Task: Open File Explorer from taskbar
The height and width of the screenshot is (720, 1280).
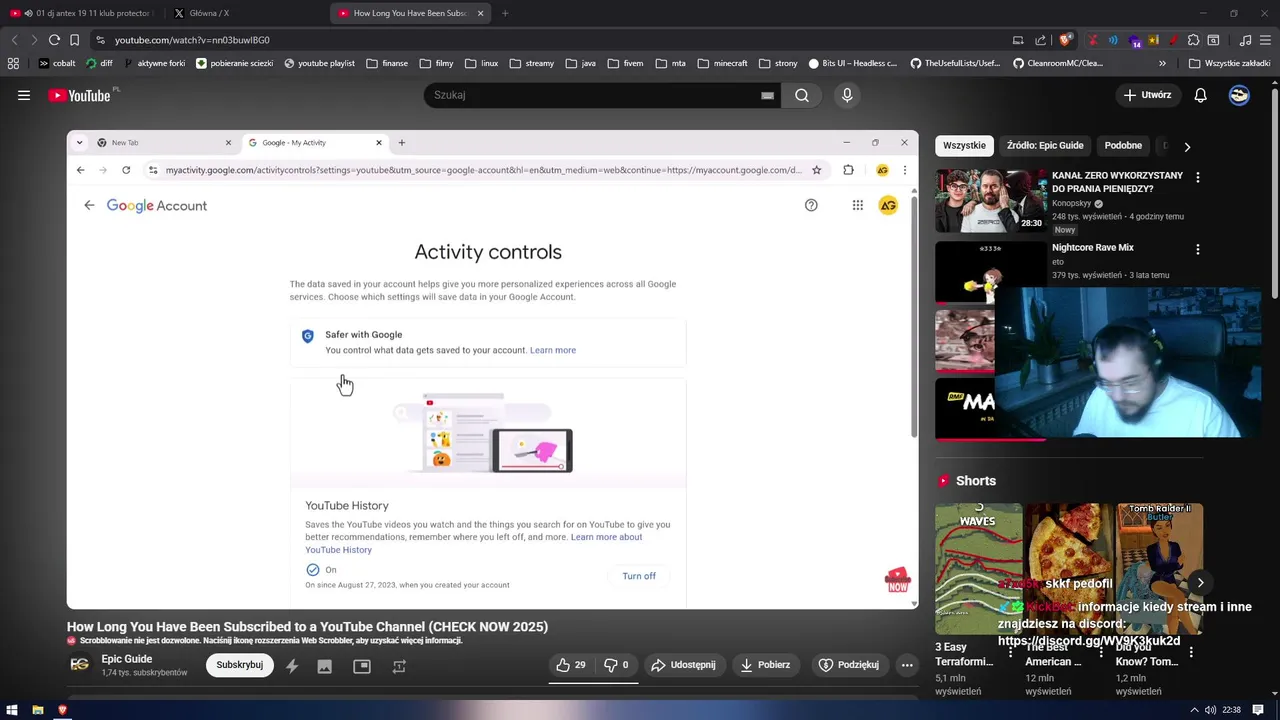Action: pyautogui.click(x=37, y=710)
